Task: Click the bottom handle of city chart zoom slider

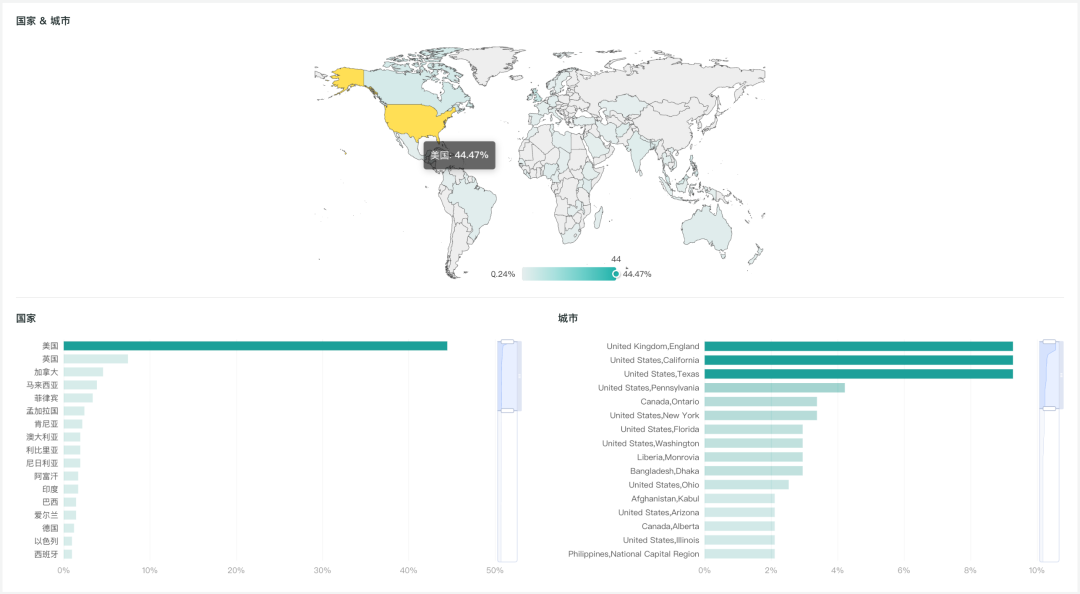Action: coord(1049,409)
